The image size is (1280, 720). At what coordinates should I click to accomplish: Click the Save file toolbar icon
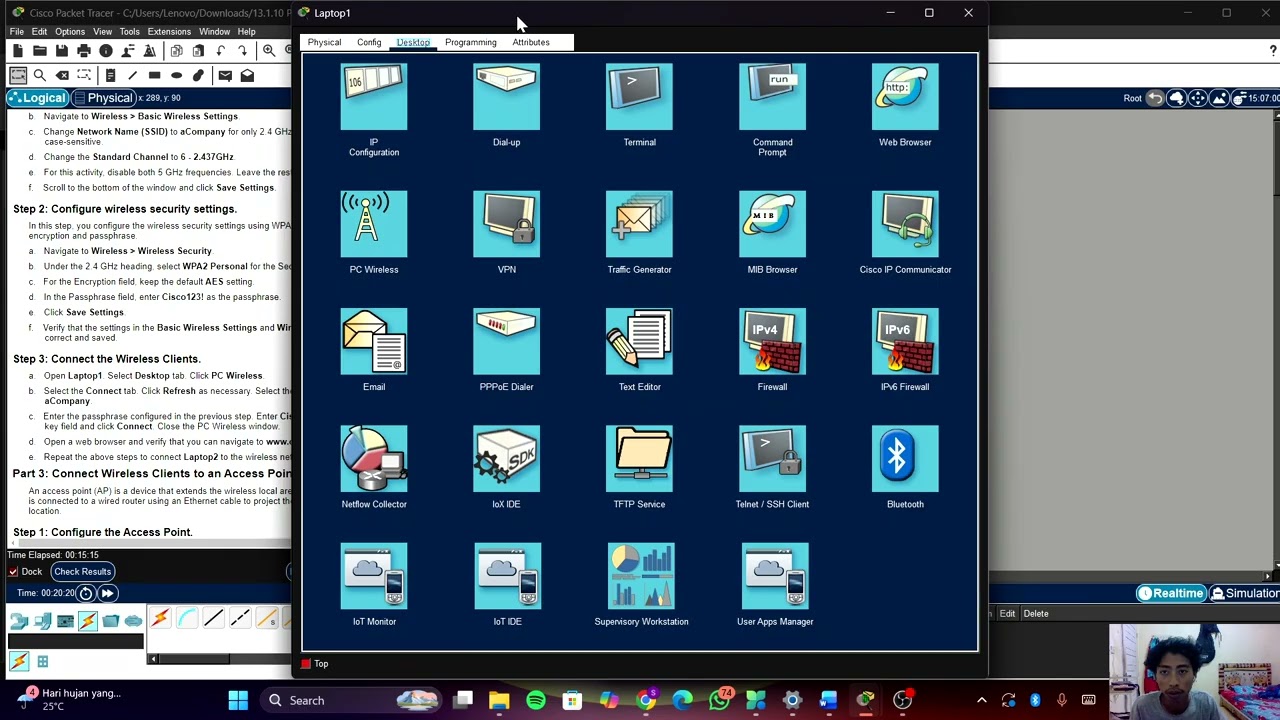pos(61,51)
